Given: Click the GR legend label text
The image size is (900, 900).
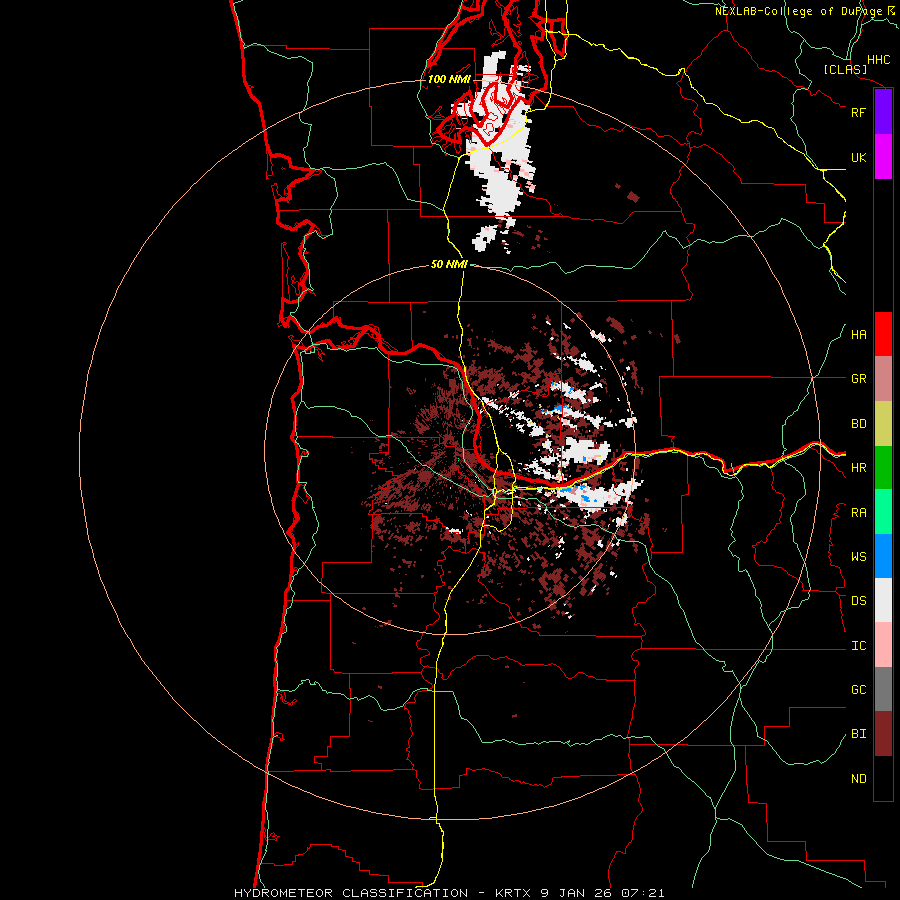Looking at the screenshot, I should pos(859,379).
